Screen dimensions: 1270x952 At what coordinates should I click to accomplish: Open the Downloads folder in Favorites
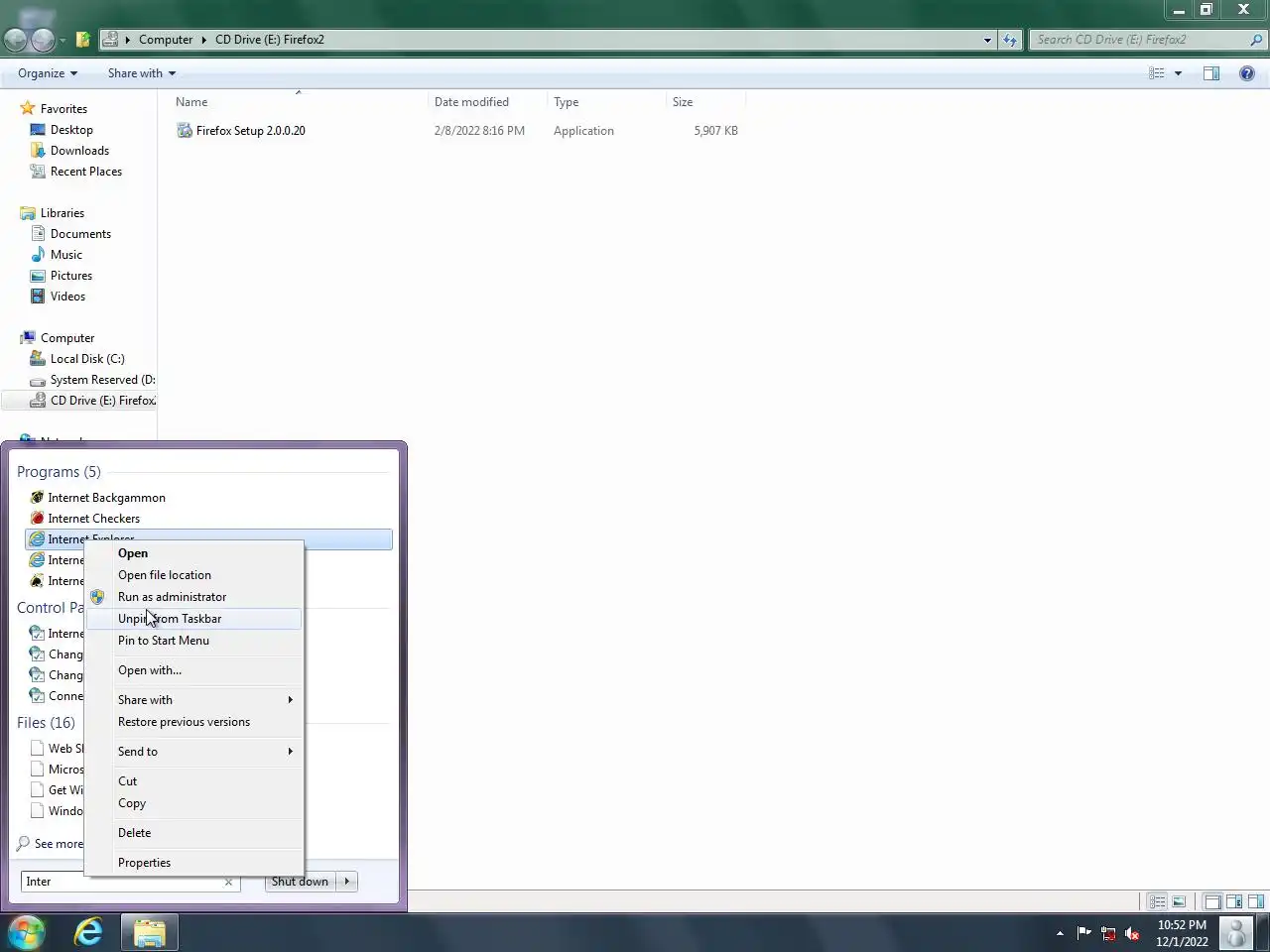coord(79,151)
